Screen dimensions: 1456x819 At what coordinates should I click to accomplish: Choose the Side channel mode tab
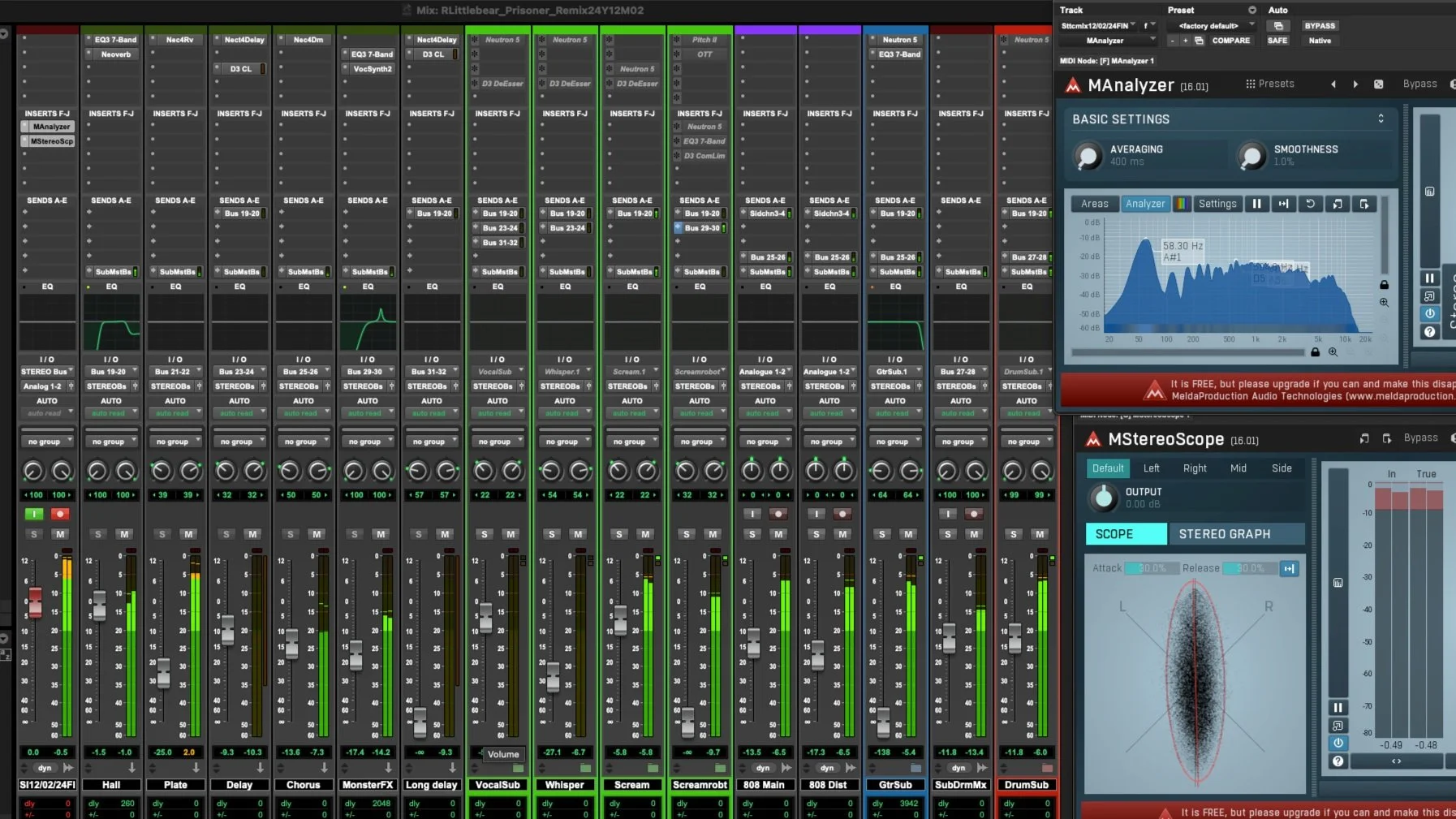(x=1282, y=468)
